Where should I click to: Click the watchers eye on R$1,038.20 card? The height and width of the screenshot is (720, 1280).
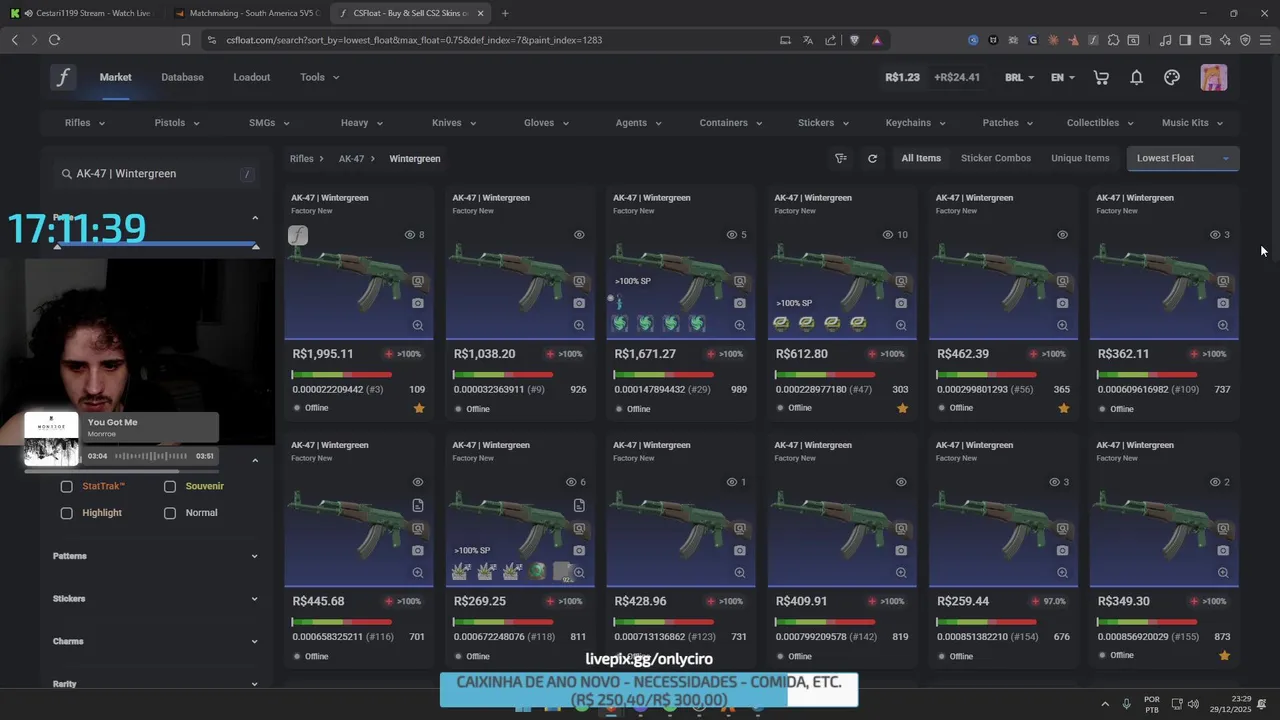pyautogui.click(x=579, y=235)
